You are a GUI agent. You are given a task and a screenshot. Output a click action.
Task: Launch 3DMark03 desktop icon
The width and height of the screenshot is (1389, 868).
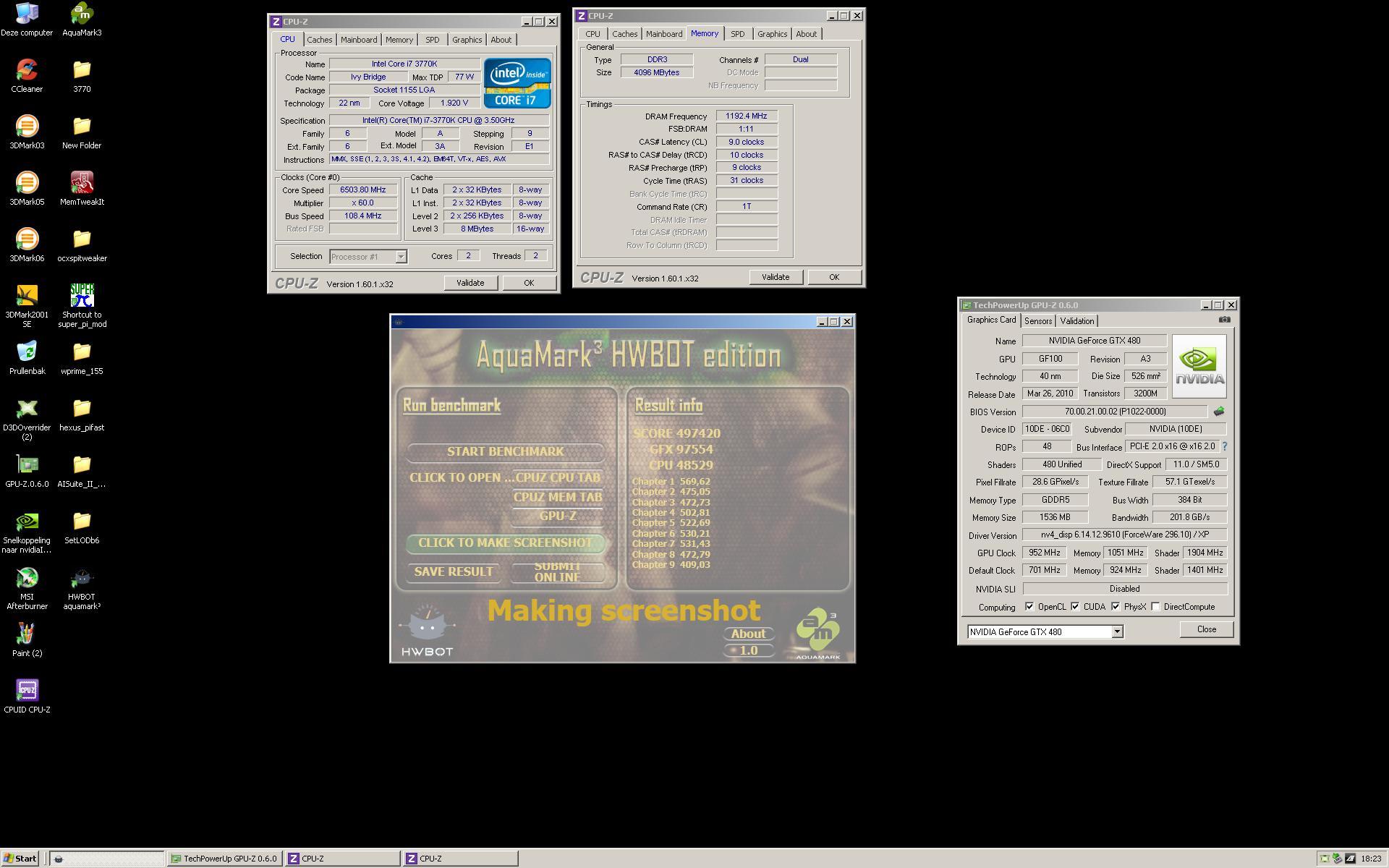27,132
